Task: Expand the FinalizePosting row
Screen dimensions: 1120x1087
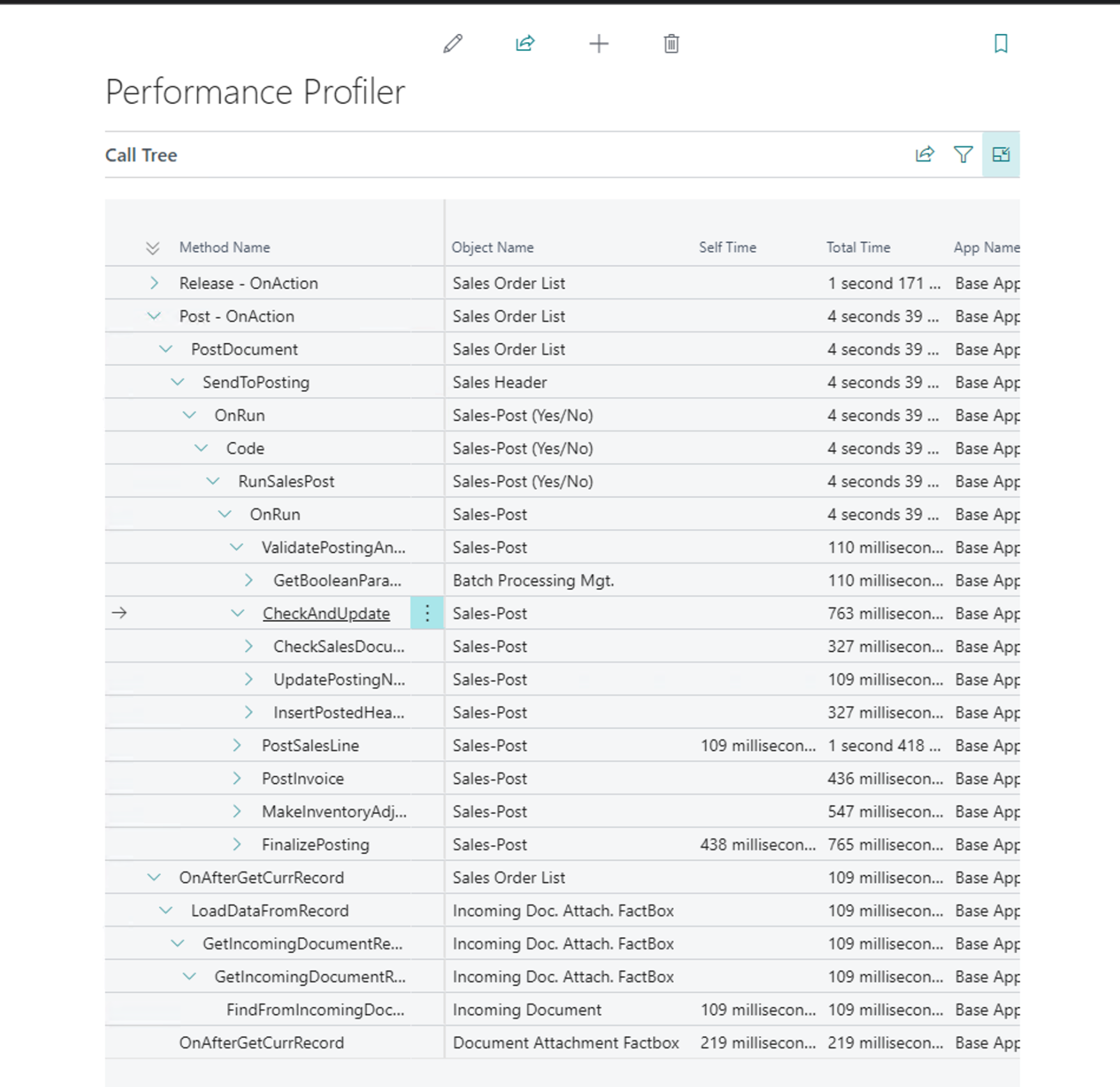Action: [238, 844]
